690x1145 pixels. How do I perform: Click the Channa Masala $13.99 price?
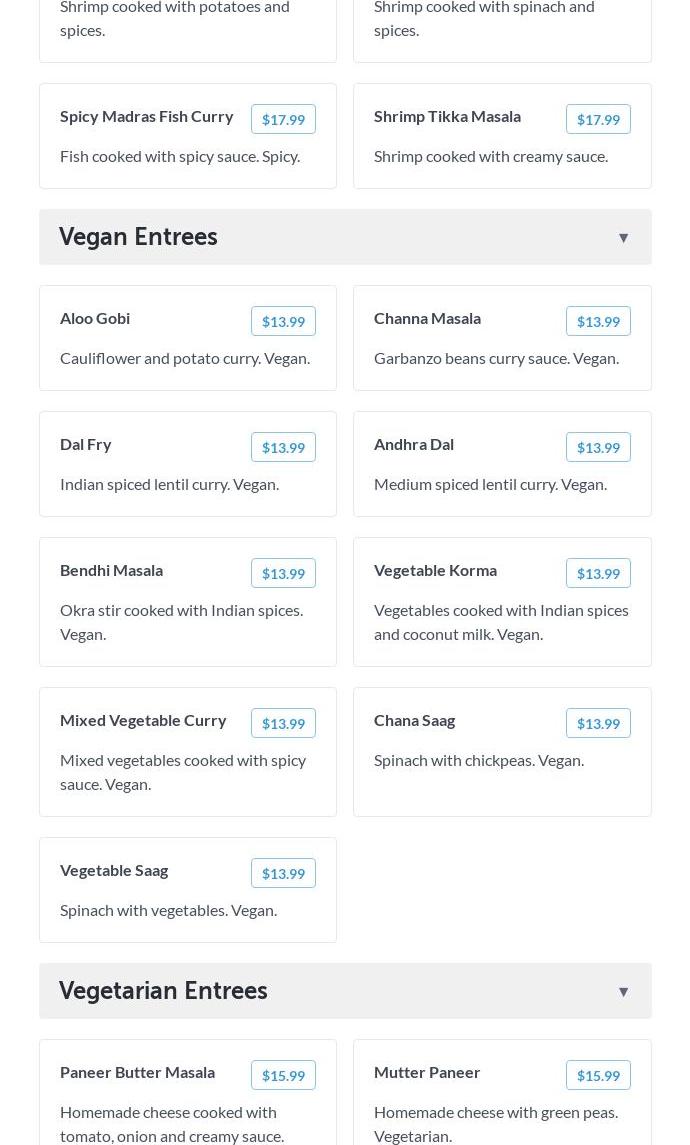598,321
